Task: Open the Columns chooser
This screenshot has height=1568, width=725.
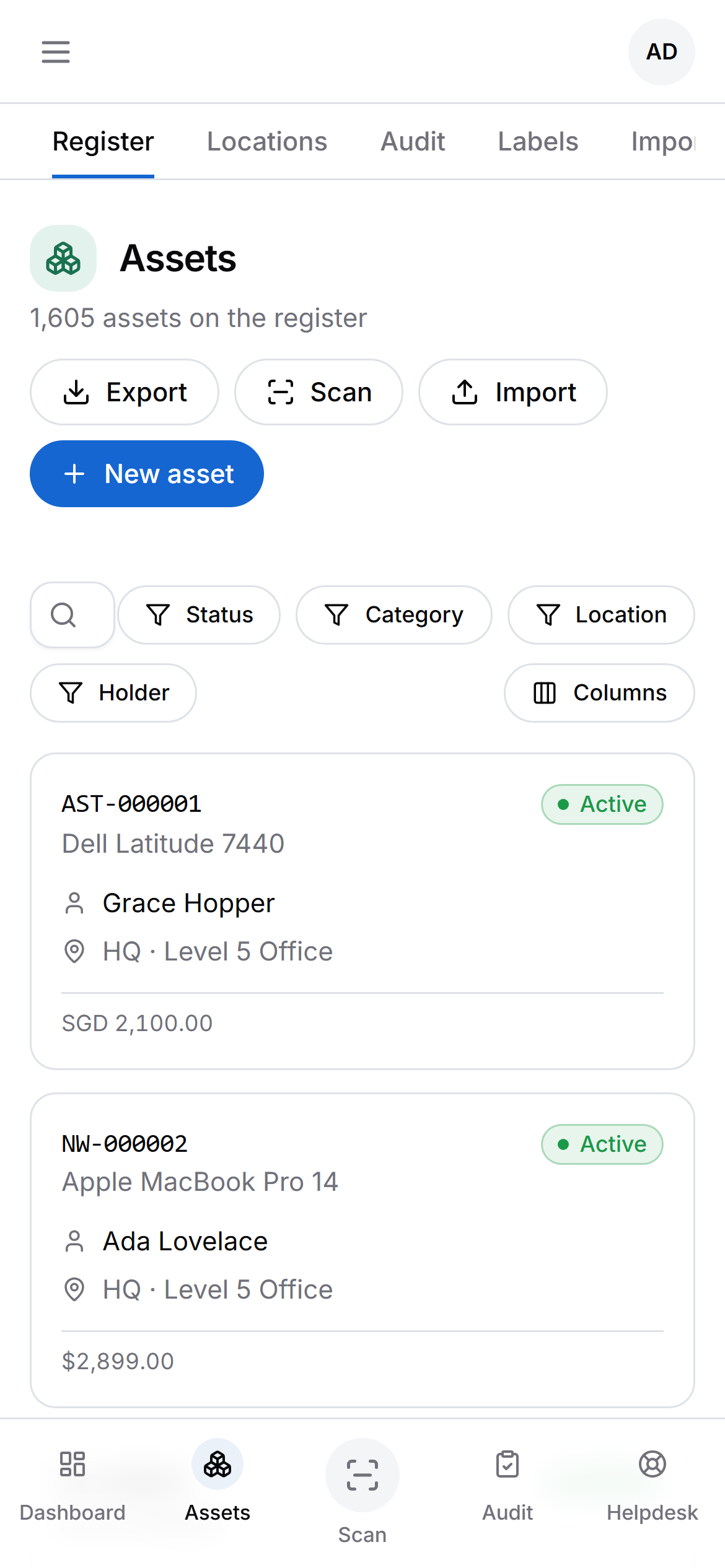Action: pos(599,693)
